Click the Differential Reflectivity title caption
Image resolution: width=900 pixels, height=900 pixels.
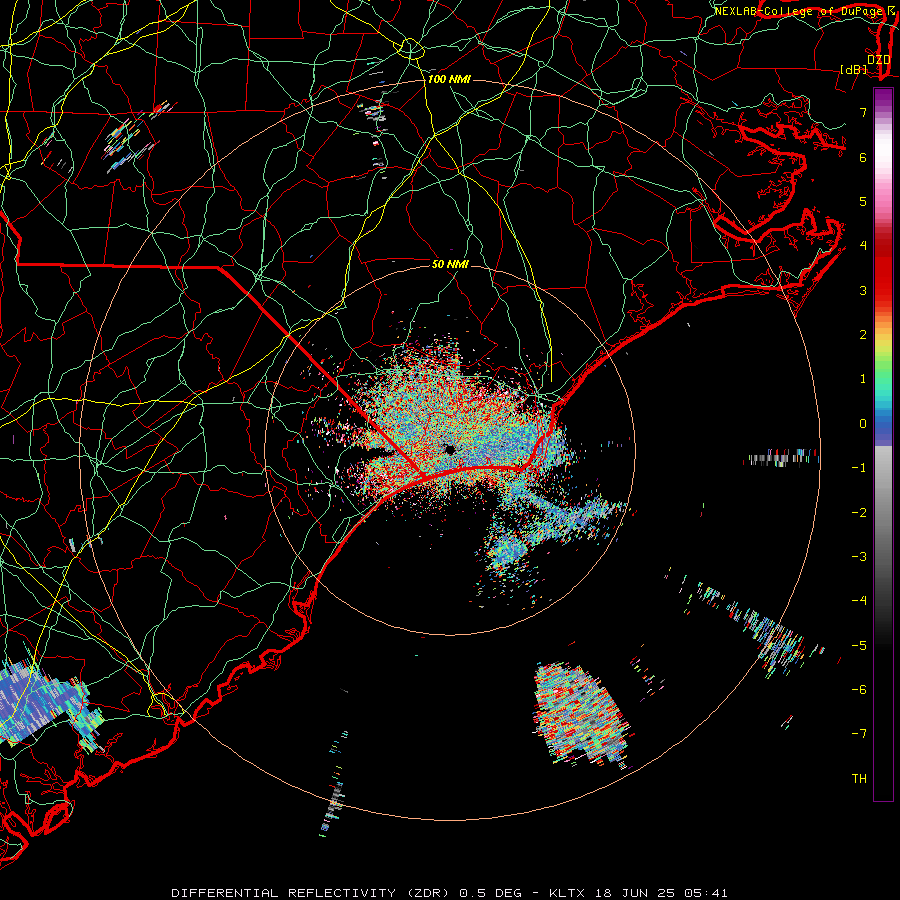click(449, 893)
